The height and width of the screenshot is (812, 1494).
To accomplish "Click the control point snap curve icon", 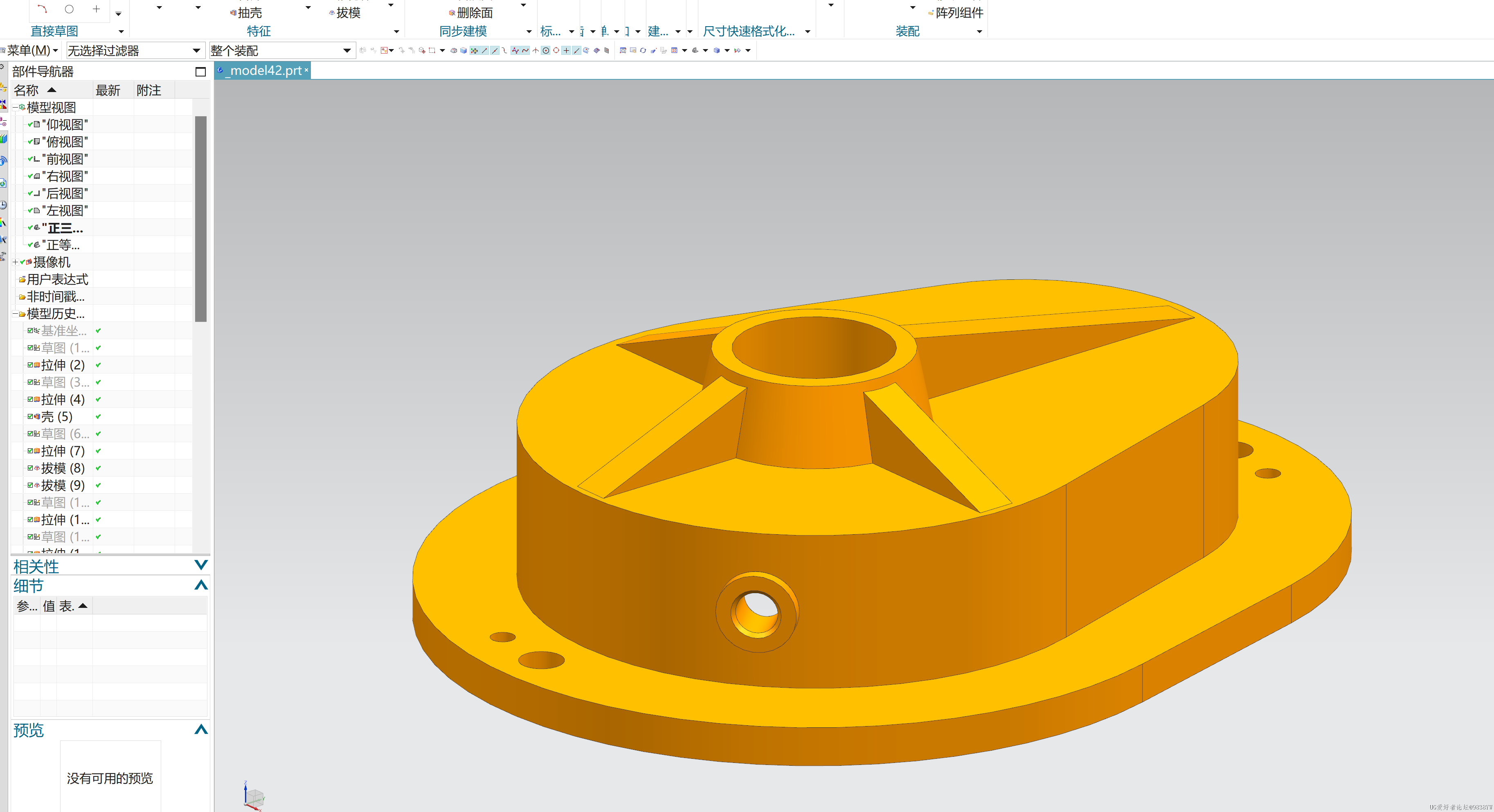I will pos(504,50).
